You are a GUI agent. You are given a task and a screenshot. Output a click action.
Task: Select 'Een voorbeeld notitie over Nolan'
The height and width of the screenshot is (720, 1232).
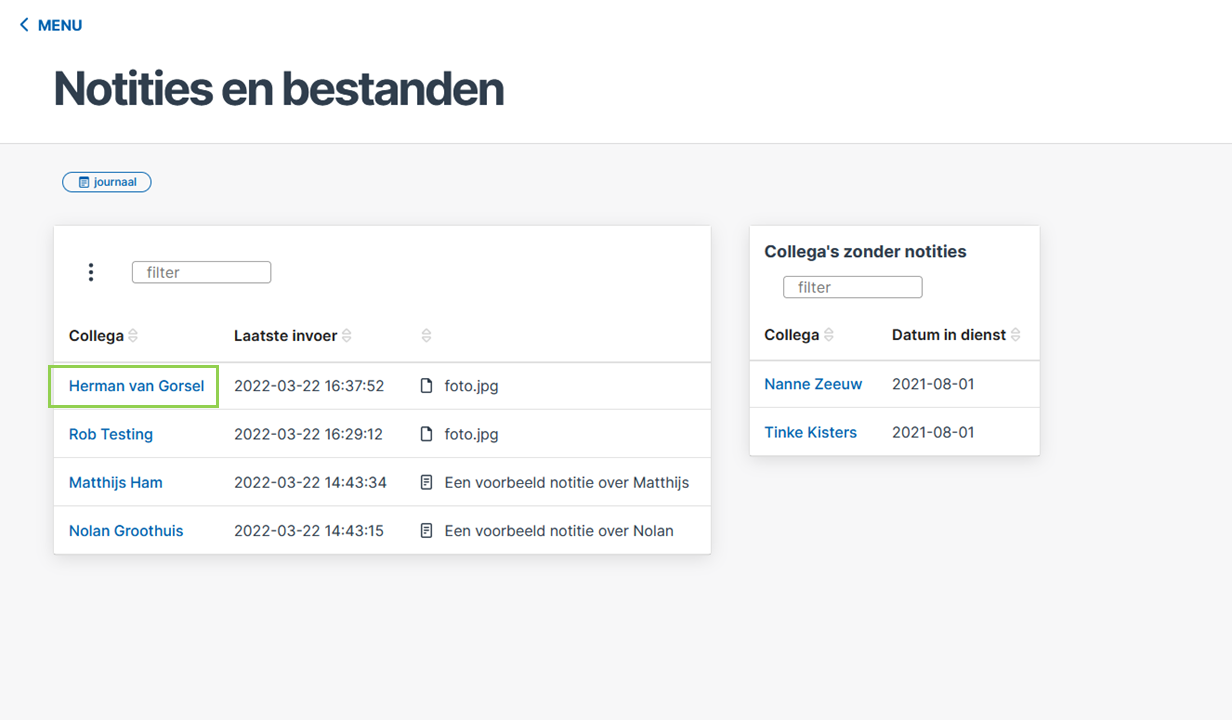point(559,530)
